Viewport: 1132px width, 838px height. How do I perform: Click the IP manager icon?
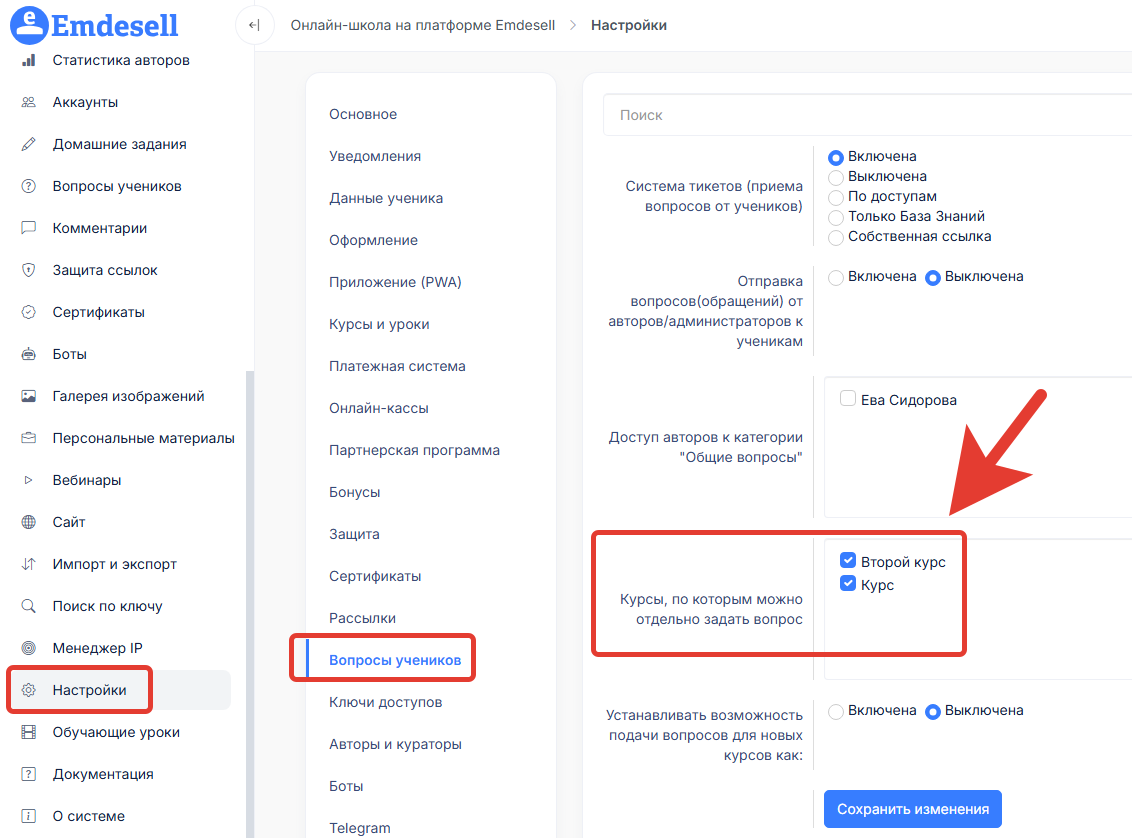(29, 648)
